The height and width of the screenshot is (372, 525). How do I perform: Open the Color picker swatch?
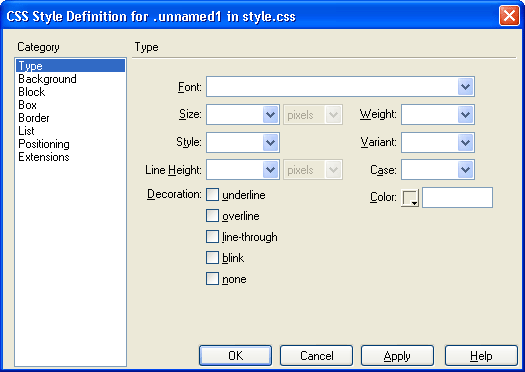point(410,198)
